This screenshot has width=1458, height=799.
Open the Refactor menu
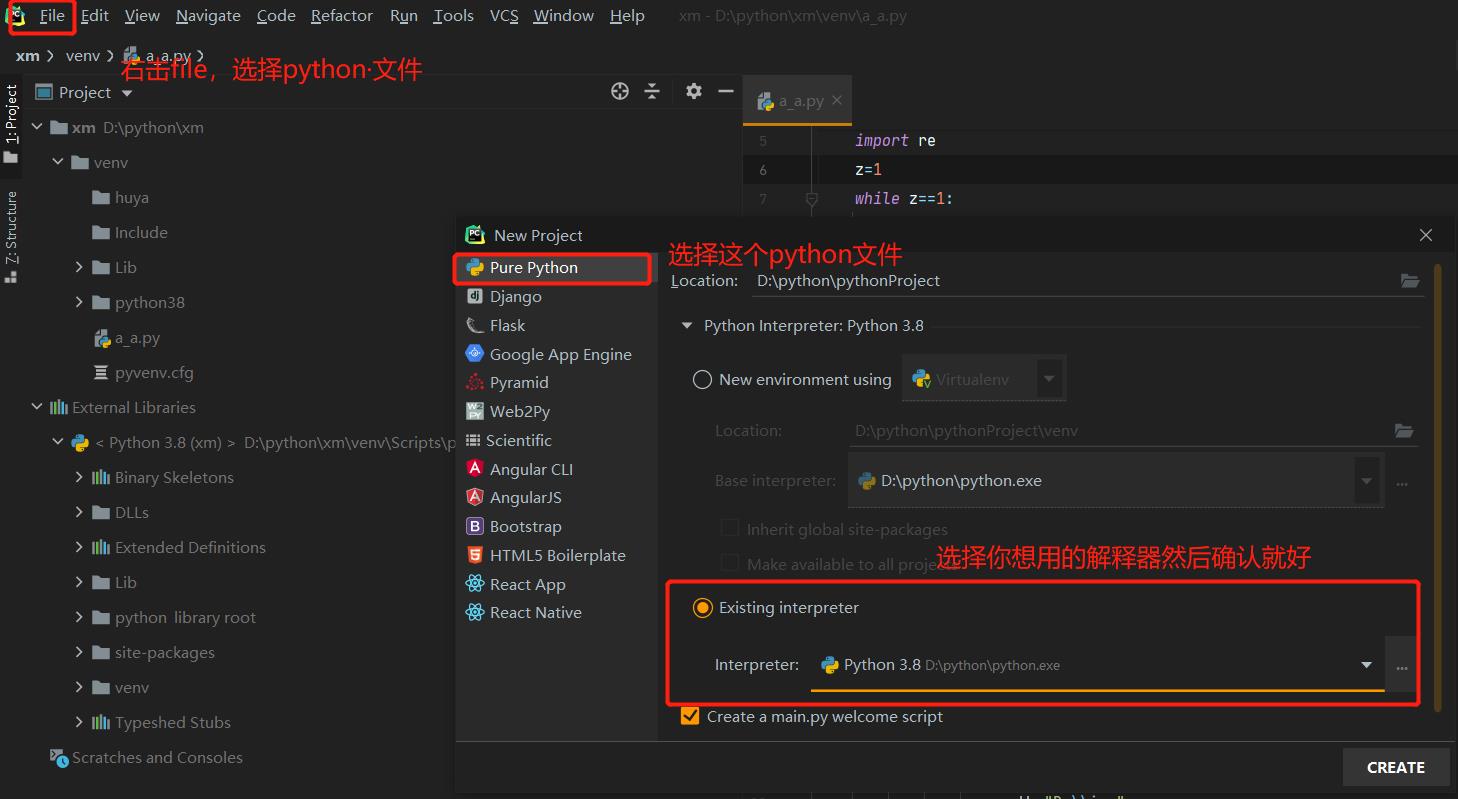click(342, 16)
